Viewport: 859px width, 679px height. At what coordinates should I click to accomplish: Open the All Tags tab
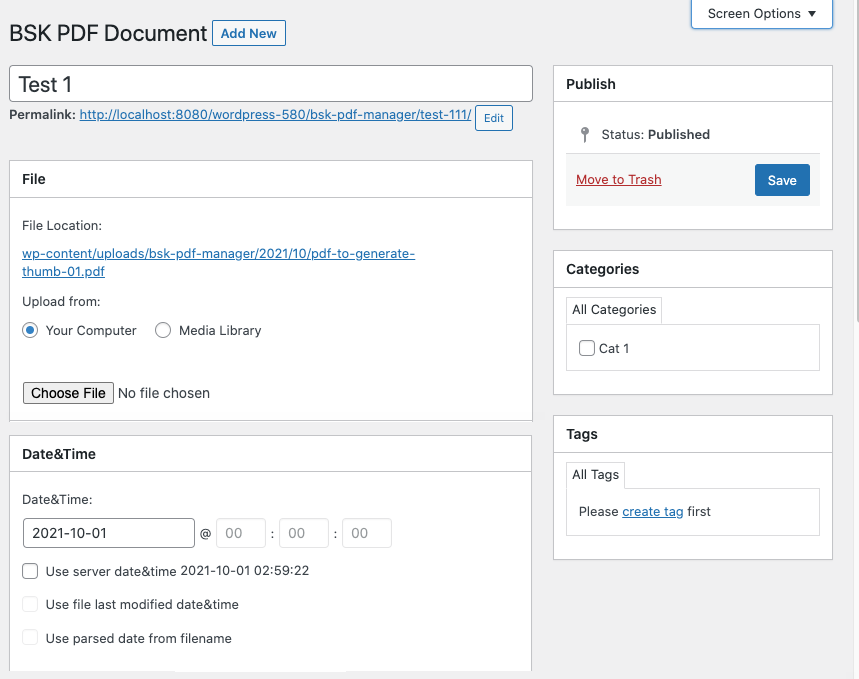(595, 474)
